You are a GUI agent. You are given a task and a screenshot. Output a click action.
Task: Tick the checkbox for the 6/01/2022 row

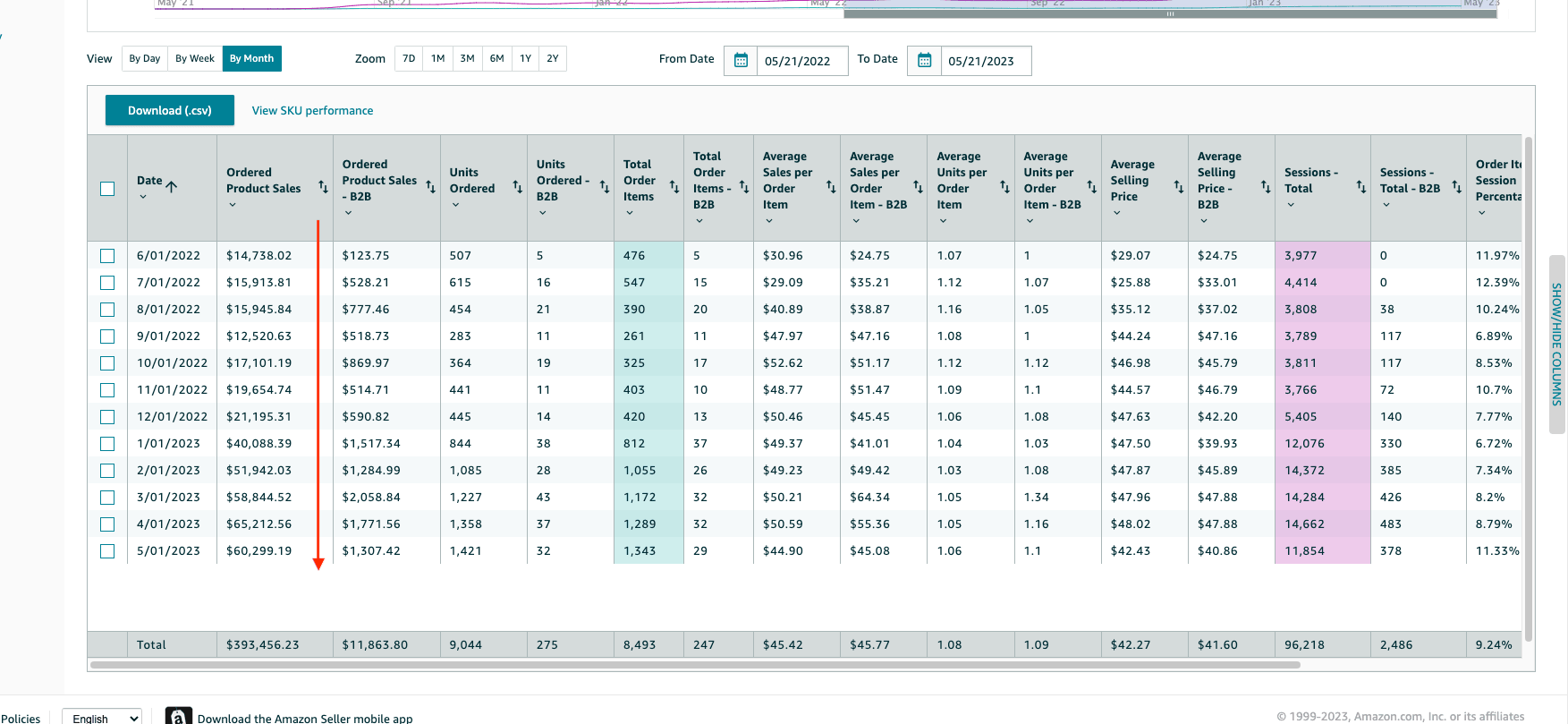(x=107, y=256)
